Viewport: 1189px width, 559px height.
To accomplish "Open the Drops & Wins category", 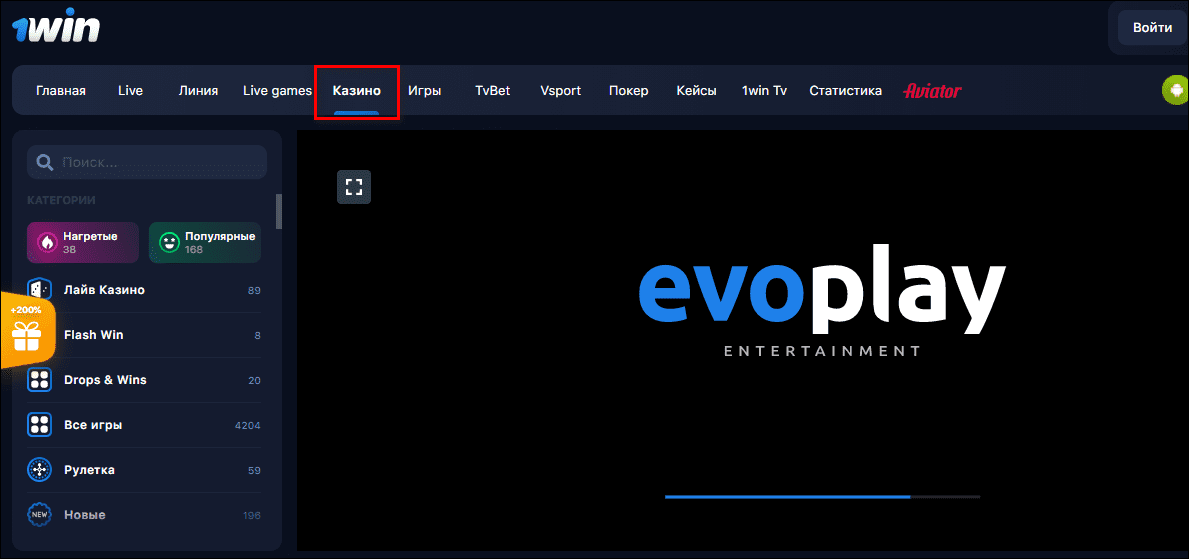I will click(144, 380).
